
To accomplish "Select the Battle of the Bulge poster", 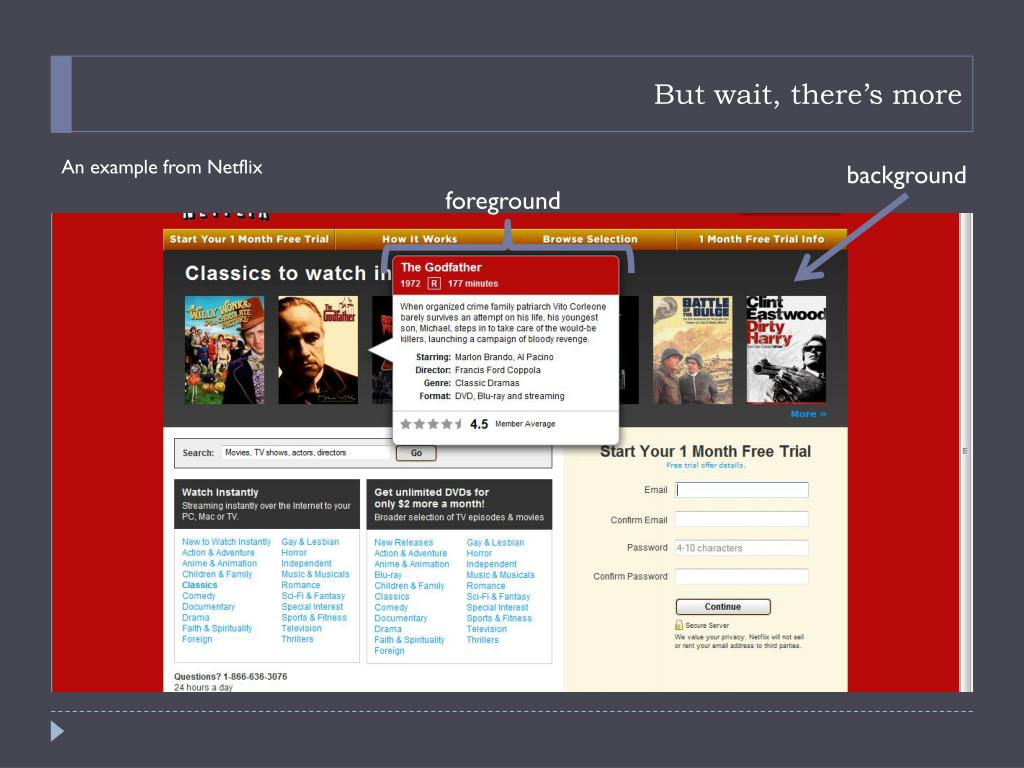I will point(693,350).
